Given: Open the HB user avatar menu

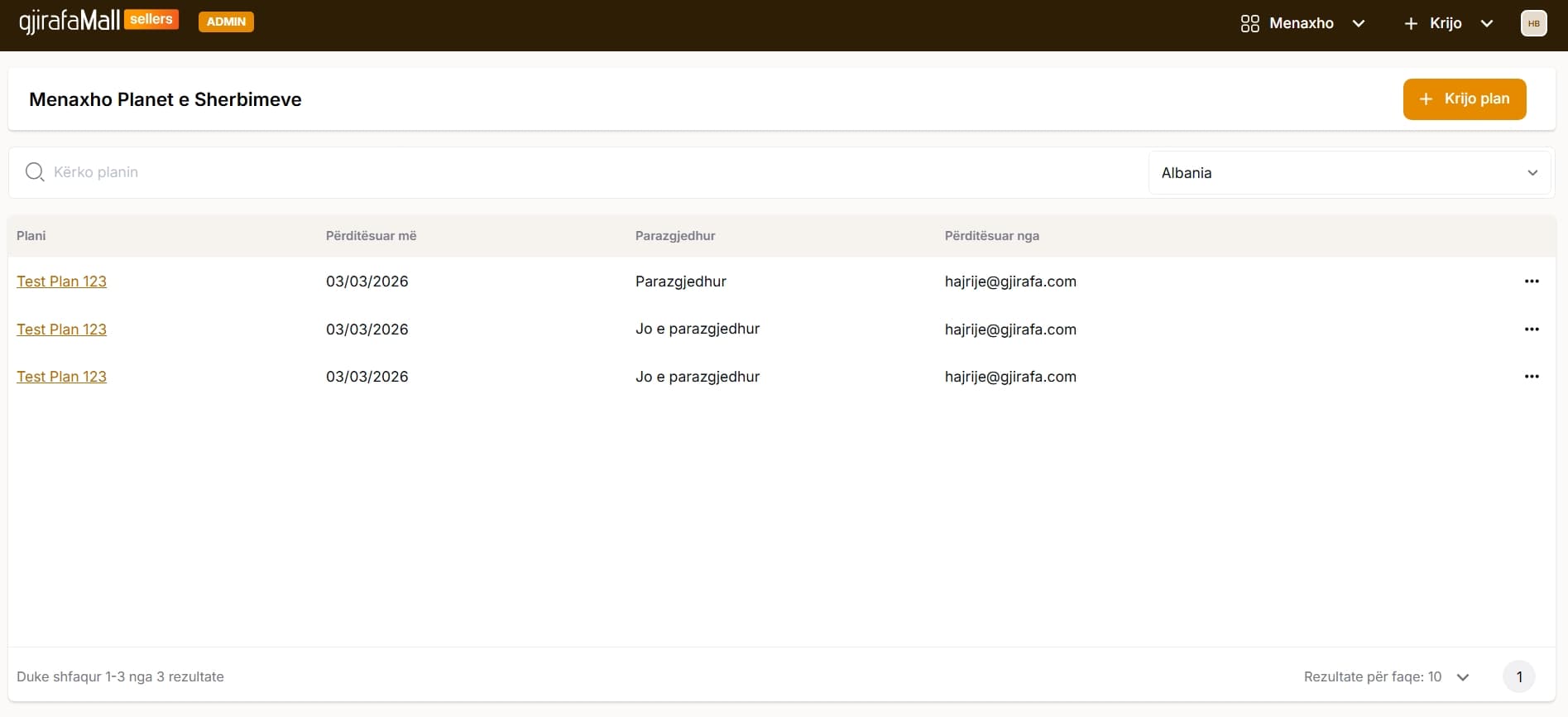Looking at the screenshot, I should tap(1533, 23).
